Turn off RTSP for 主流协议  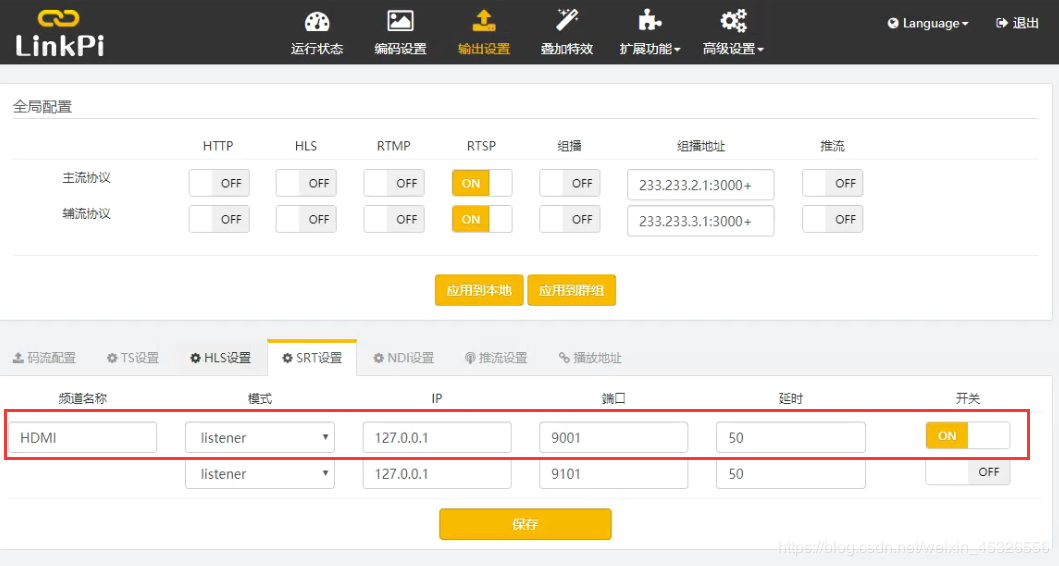482,183
